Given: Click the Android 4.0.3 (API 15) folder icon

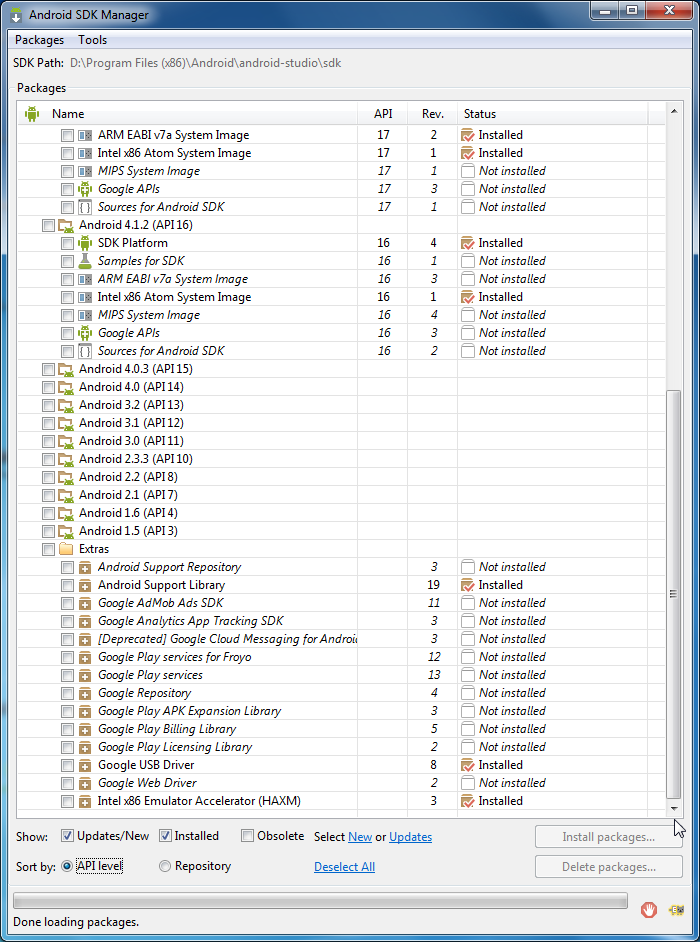Looking at the screenshot, I should click(65, 369).
